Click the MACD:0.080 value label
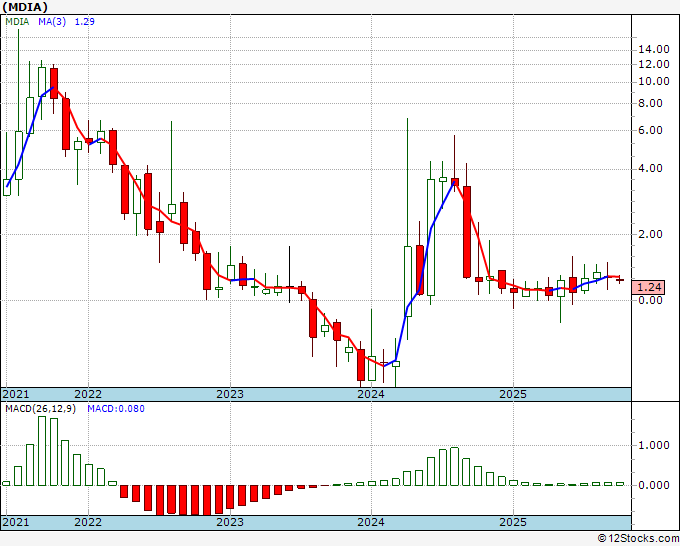This screenshot has height=546, width=680. [x=115, y=408]
